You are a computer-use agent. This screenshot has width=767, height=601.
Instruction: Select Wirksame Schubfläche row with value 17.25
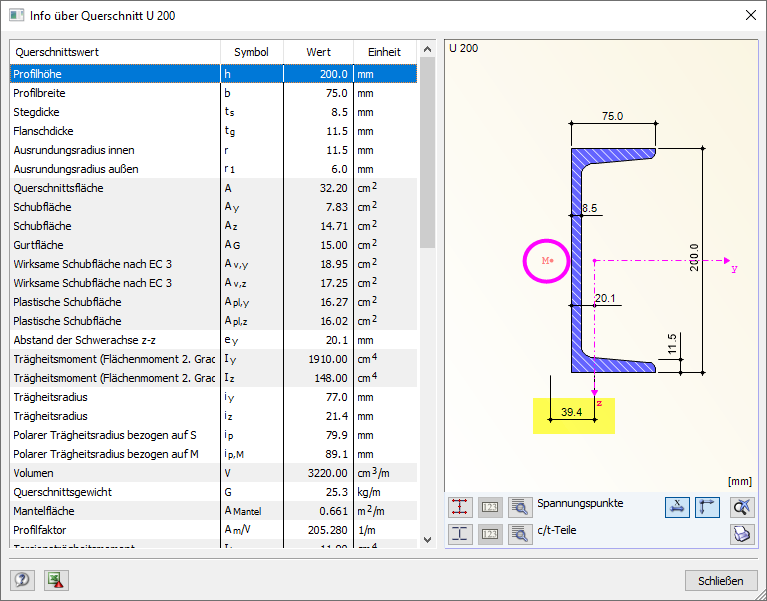(x=213, y=283)
